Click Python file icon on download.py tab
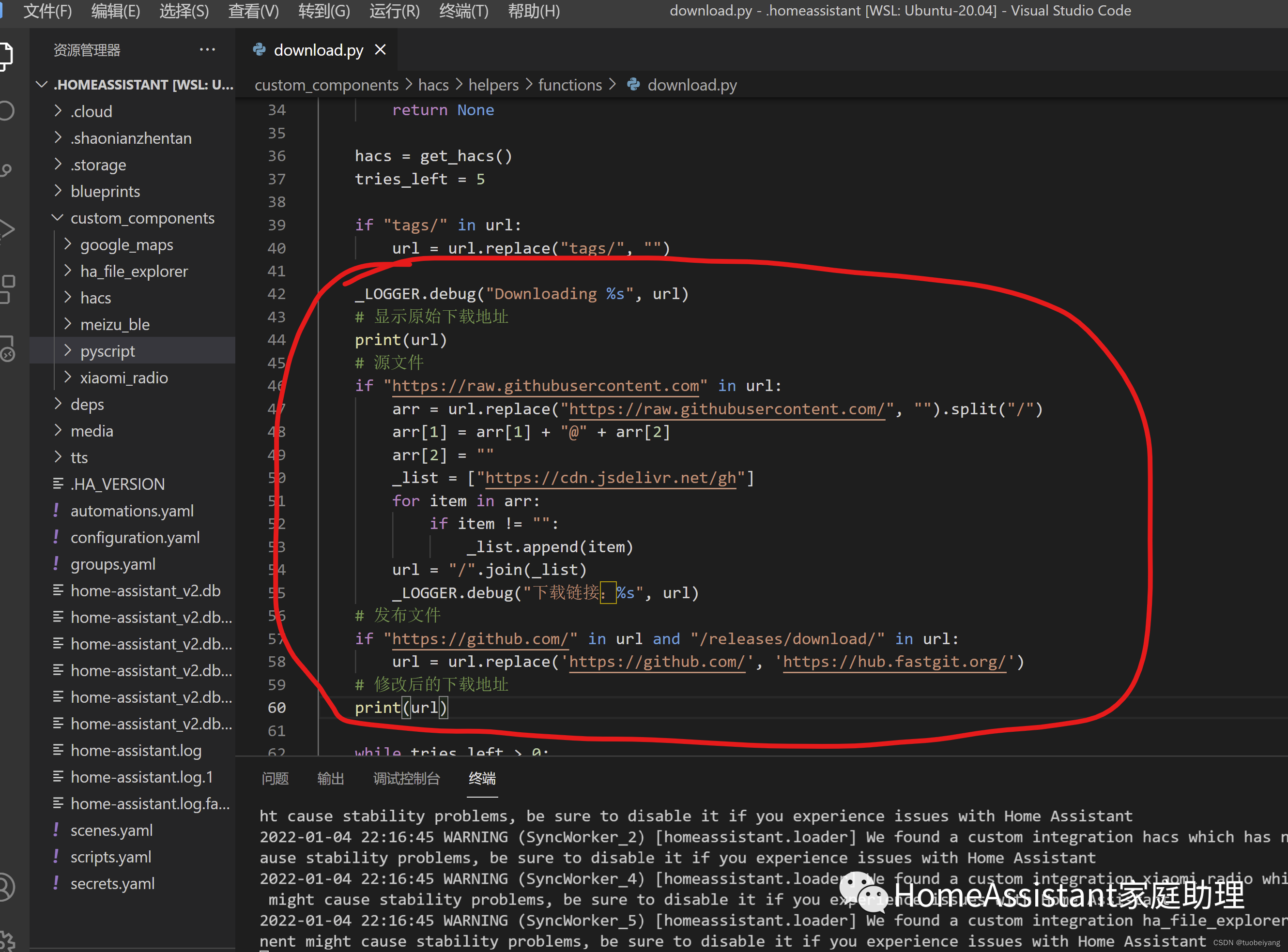Screen dimensions: 1288x952 click(260, 49)
